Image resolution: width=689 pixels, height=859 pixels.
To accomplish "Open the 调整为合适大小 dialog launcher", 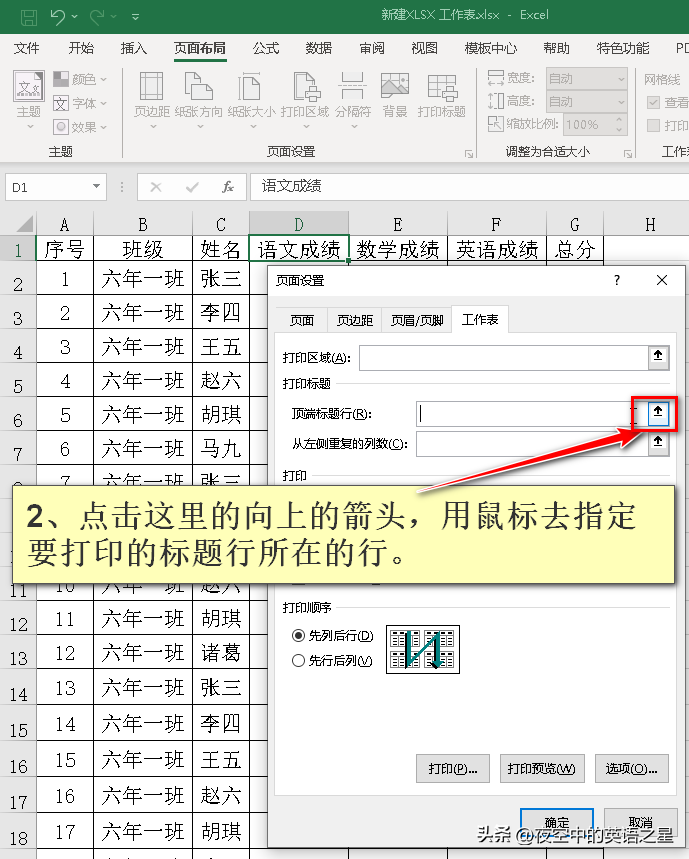I will pyautogui.click(x=628, y=154).
